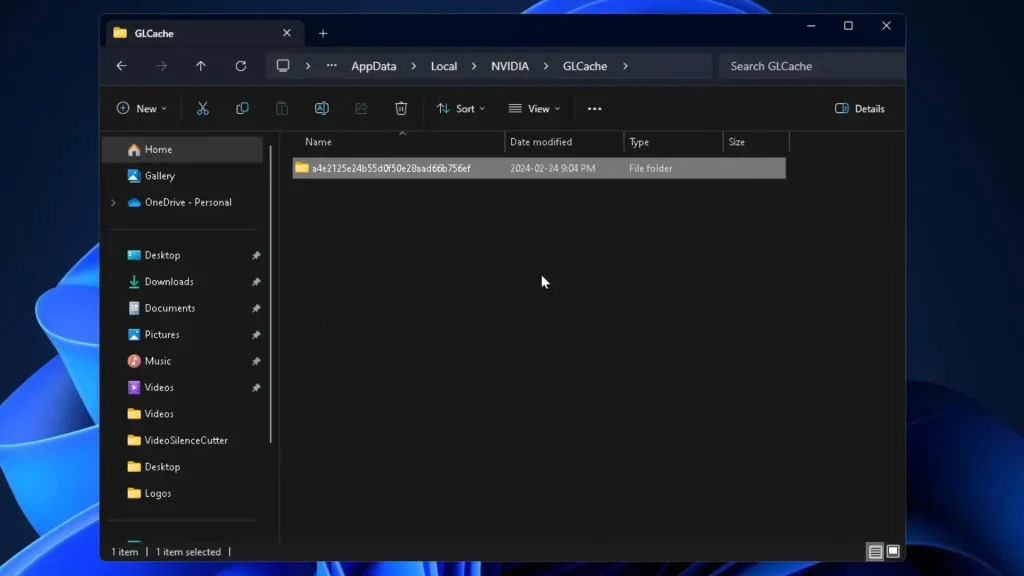
Task: Click pin icon next to Downloads
Action: pos(256,282)
